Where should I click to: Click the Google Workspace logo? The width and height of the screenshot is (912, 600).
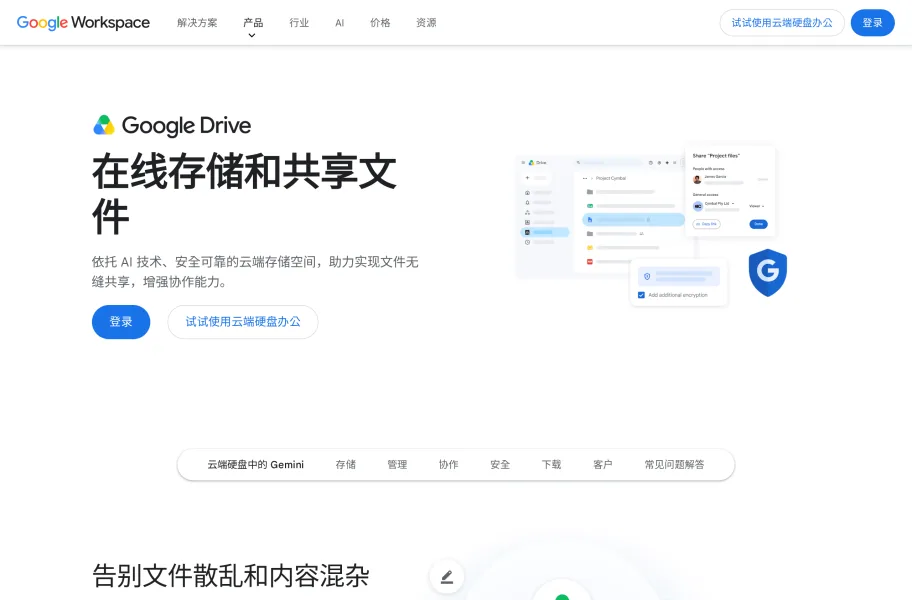point(83,23)
